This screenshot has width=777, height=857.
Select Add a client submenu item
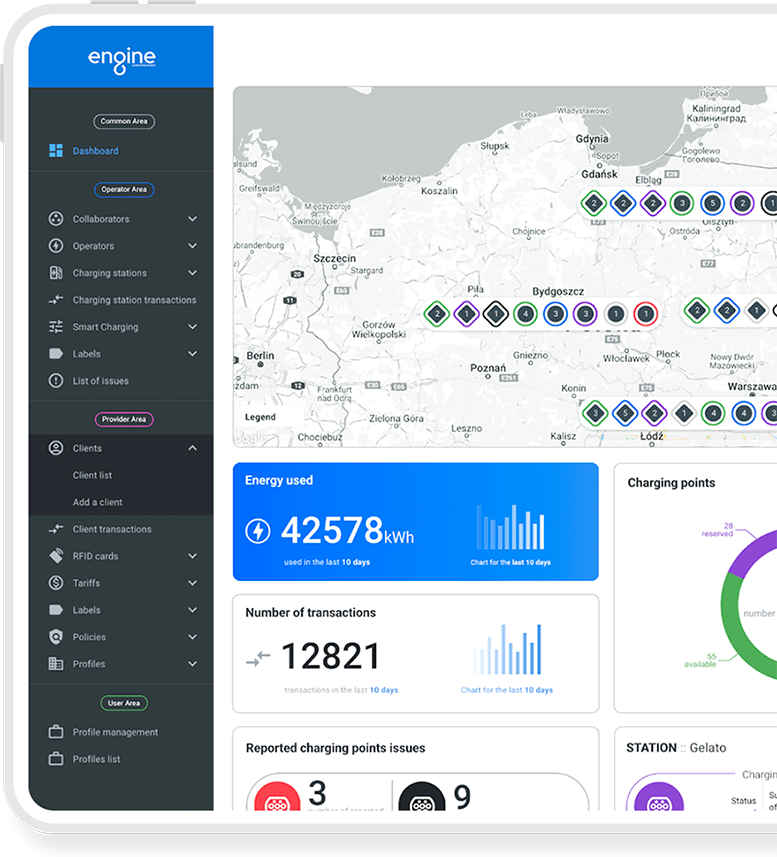(97, 503)
